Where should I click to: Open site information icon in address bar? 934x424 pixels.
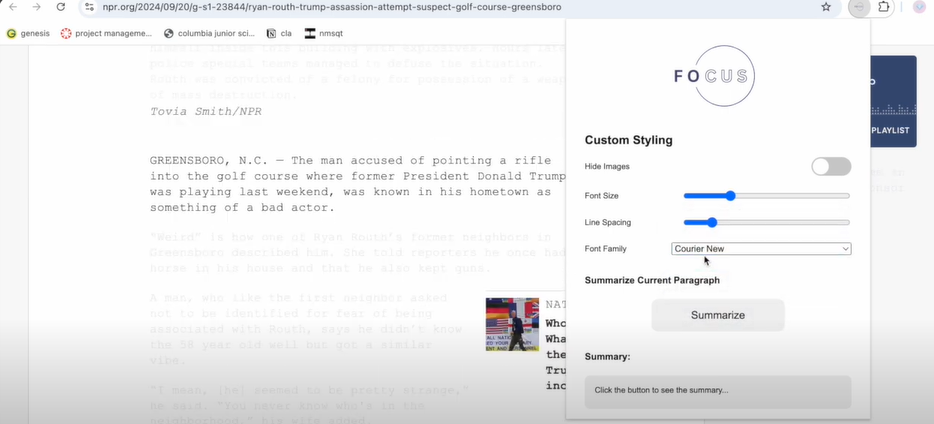point(89,7)
